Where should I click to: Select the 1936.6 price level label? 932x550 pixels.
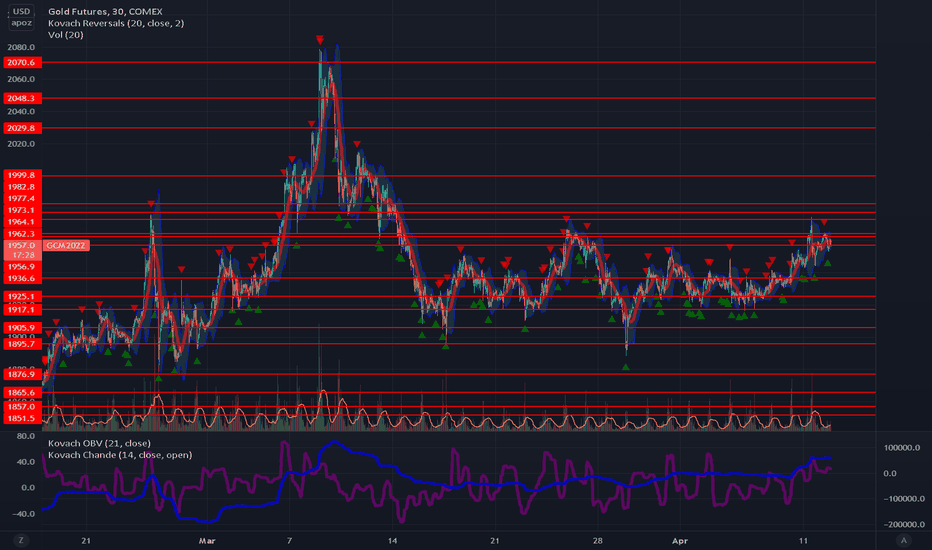click(23, 278)
